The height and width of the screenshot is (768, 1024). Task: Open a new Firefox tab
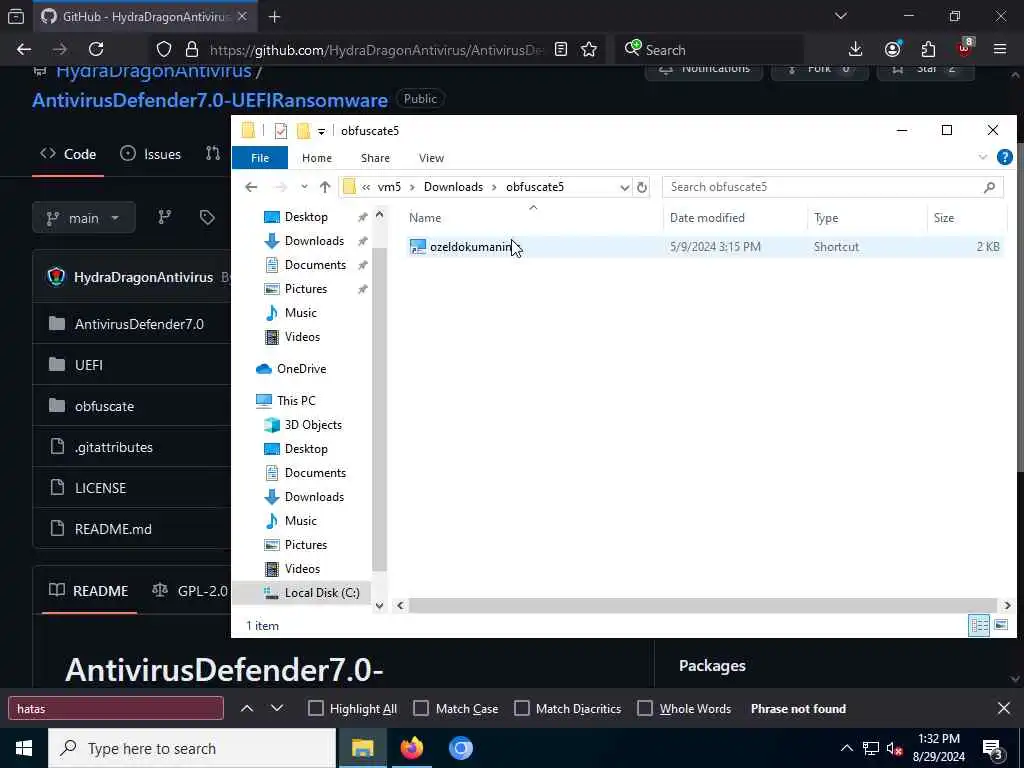tap(275, 17)
